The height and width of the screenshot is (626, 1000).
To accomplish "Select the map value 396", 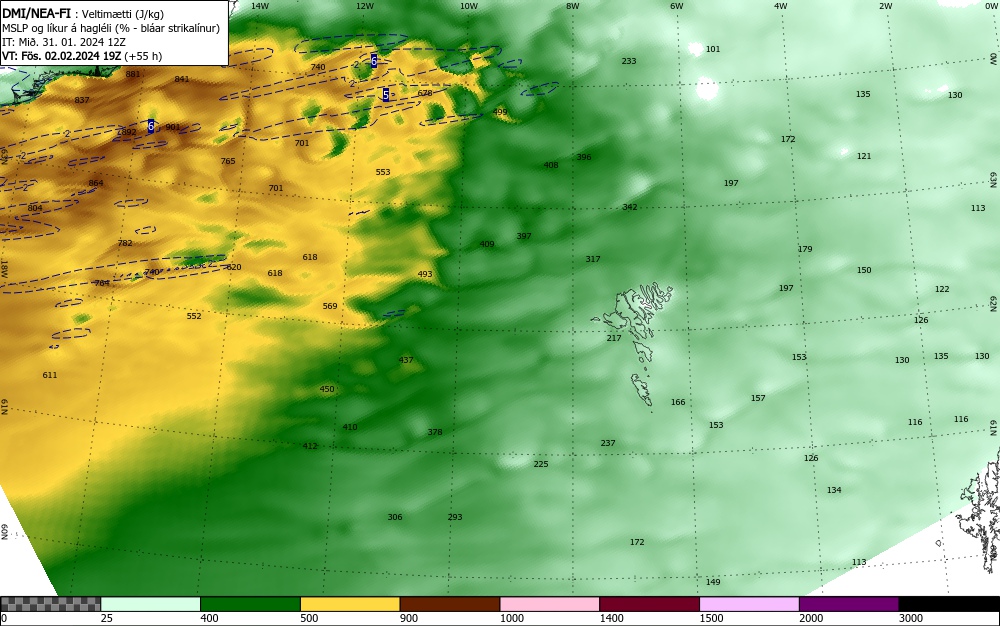I will pos(584,157).
